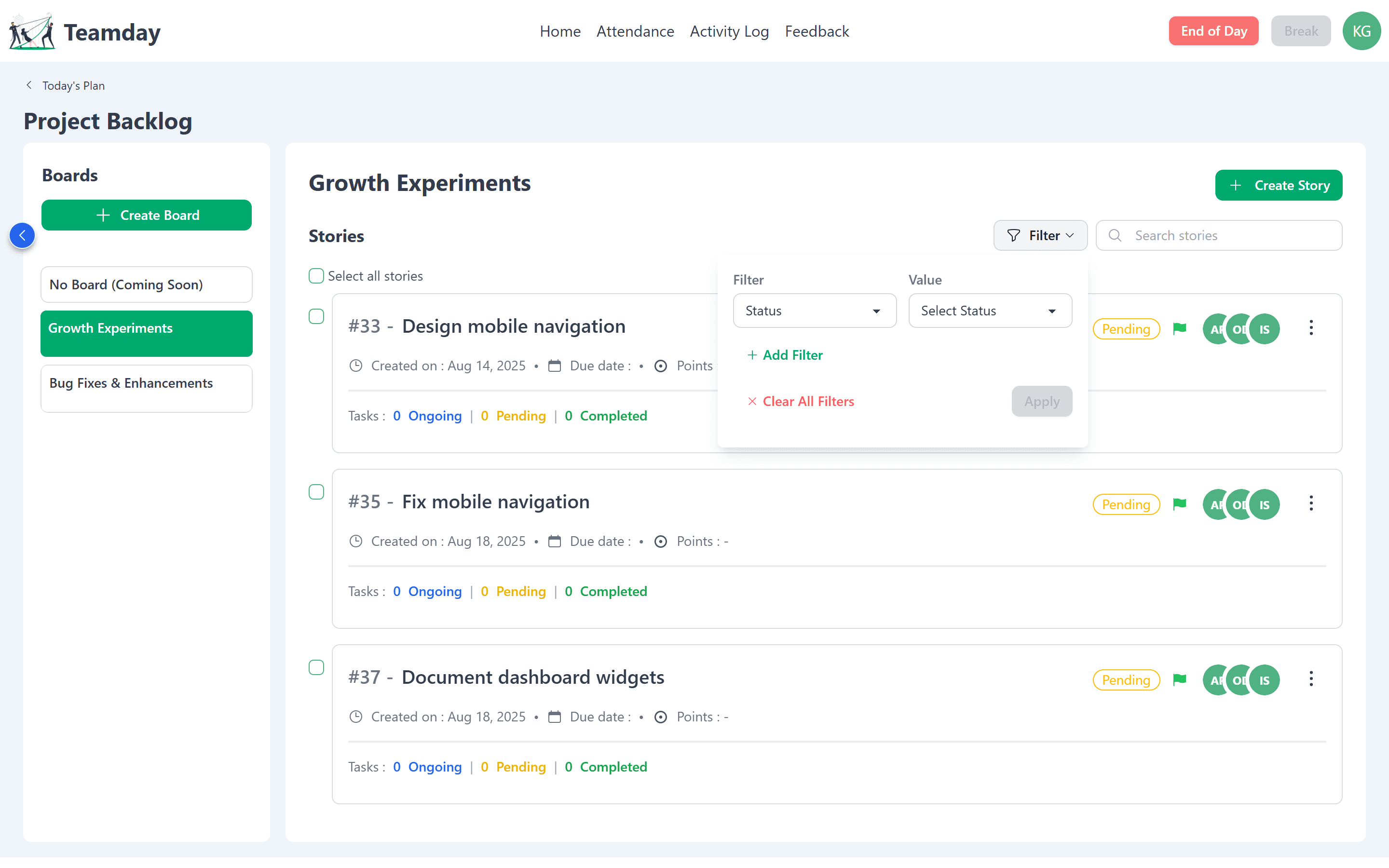Check the box for story #37

click(316, 668)
